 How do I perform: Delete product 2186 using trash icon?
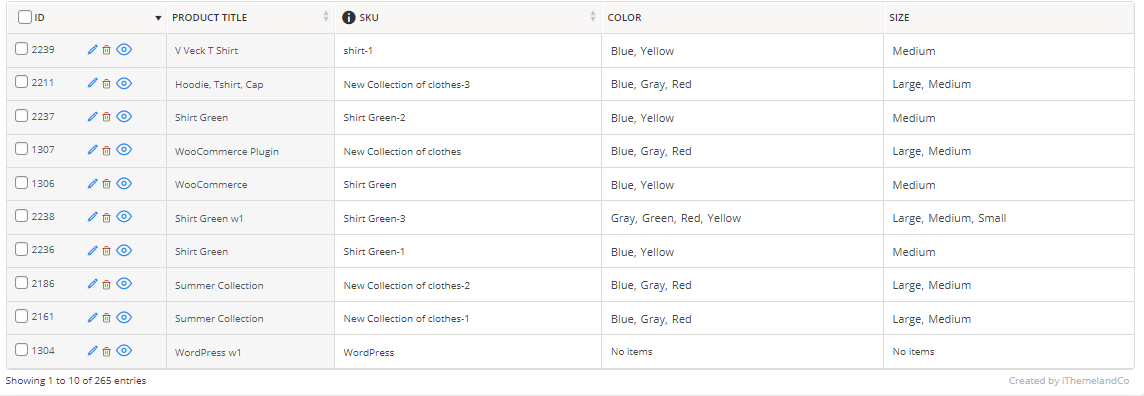(x=107, y=284)
